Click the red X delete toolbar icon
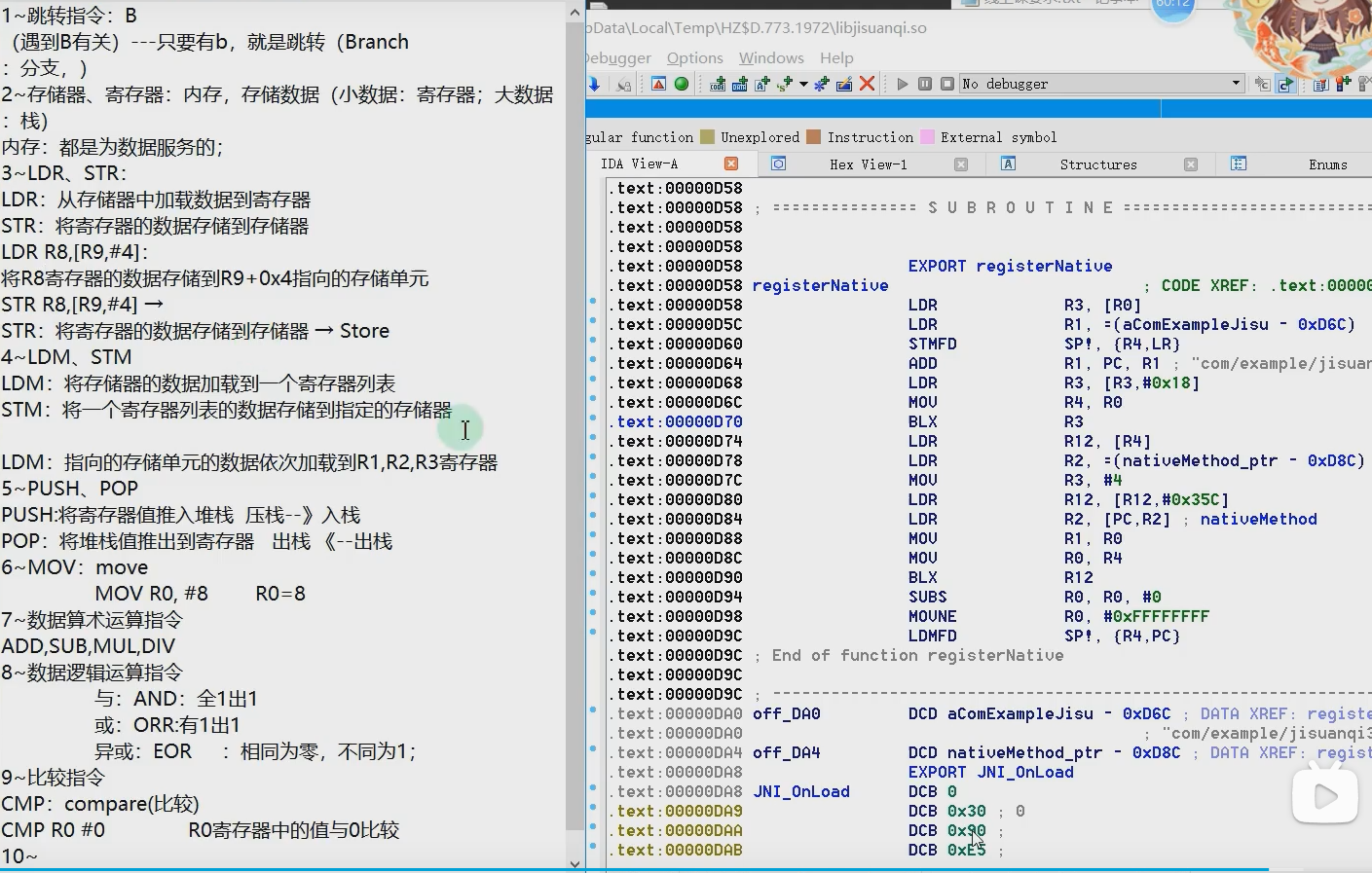The image size is (1372, 873). coord(867,84)
